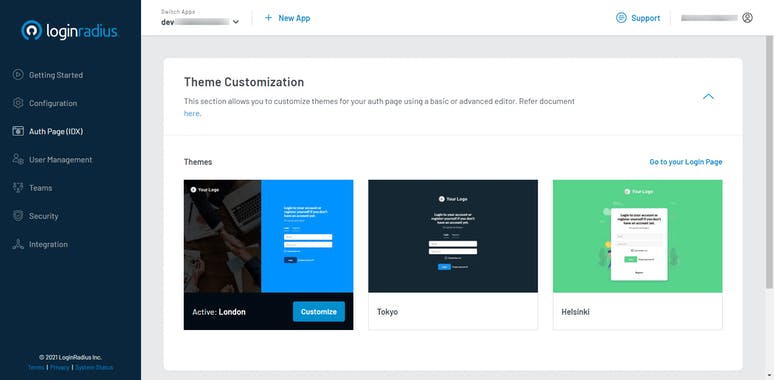Select the Helsinki theme preview thumbnail
The width and height of the screenshot is (774, 380).
coord(638,236)
